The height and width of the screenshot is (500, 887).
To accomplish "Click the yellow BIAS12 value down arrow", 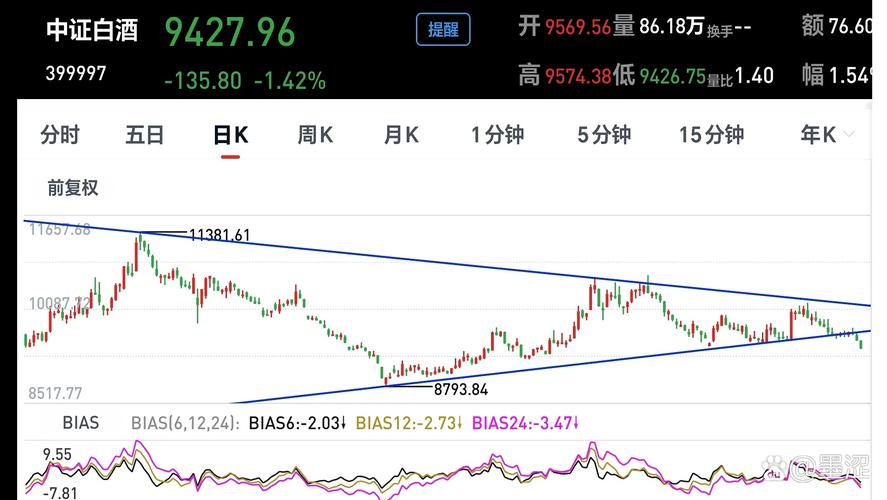I will click(x=458, y=423).
